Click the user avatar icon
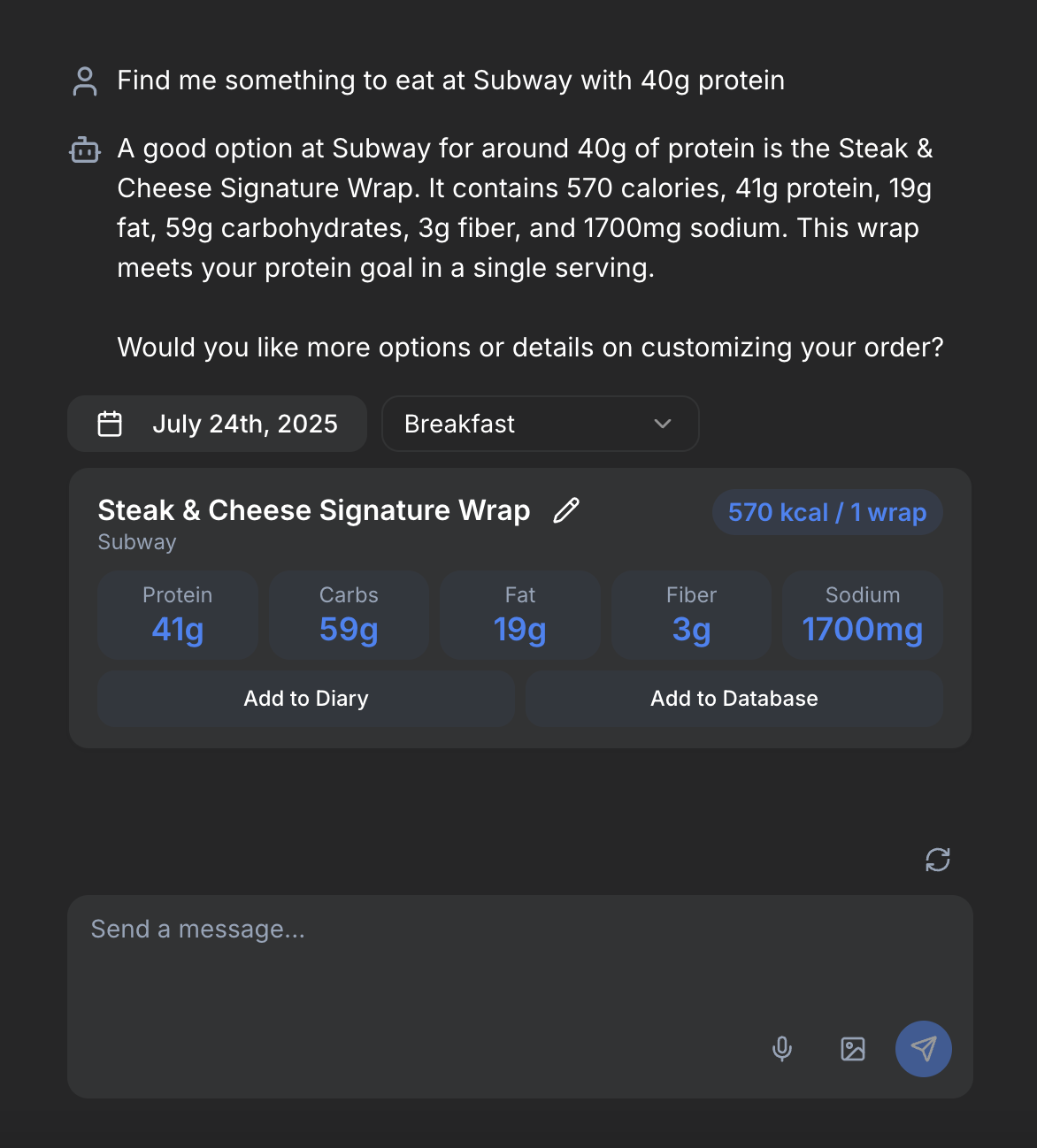 pyautogui.click(x=85, y=81)
